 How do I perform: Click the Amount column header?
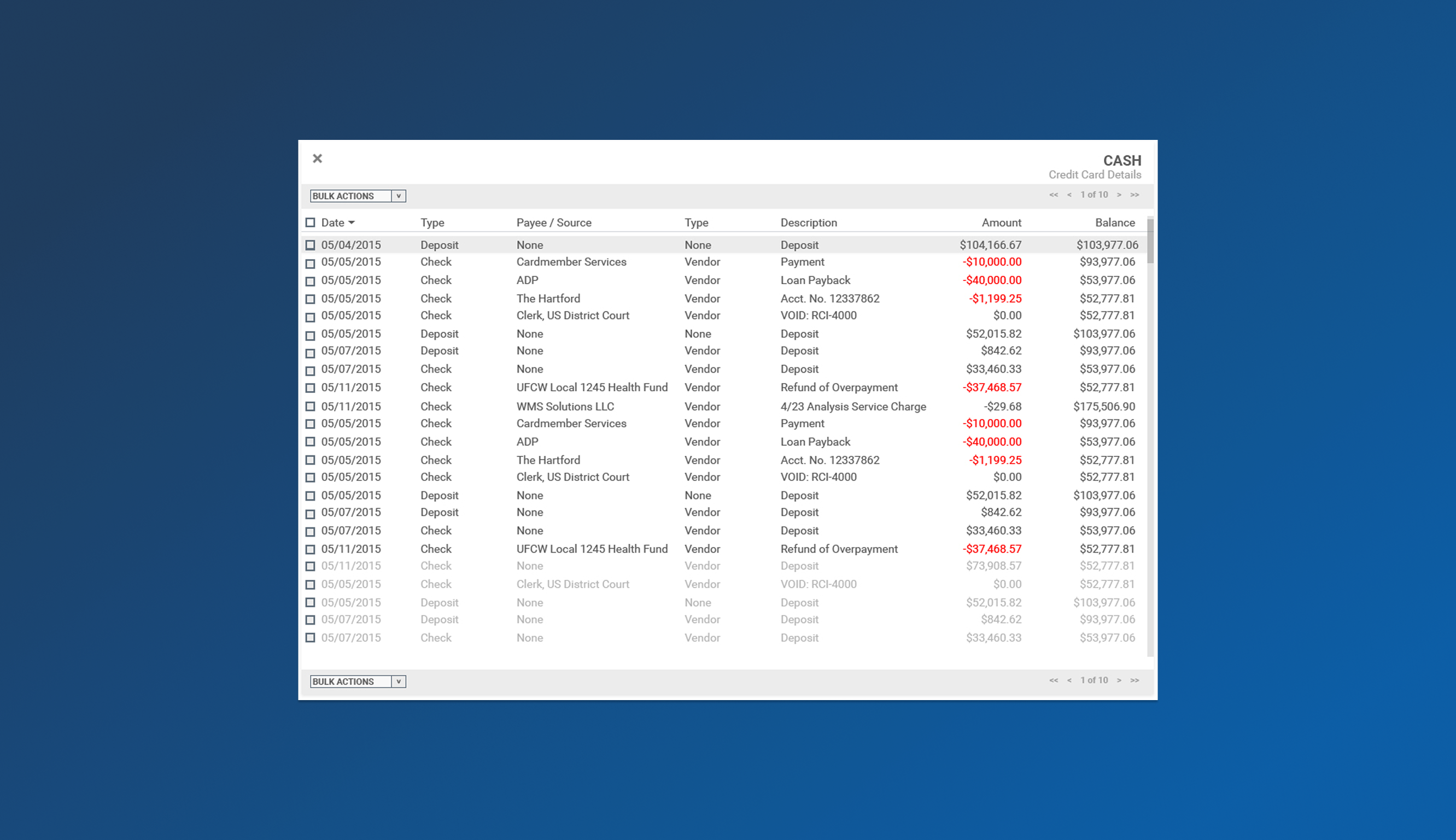tap(1001, 222)
